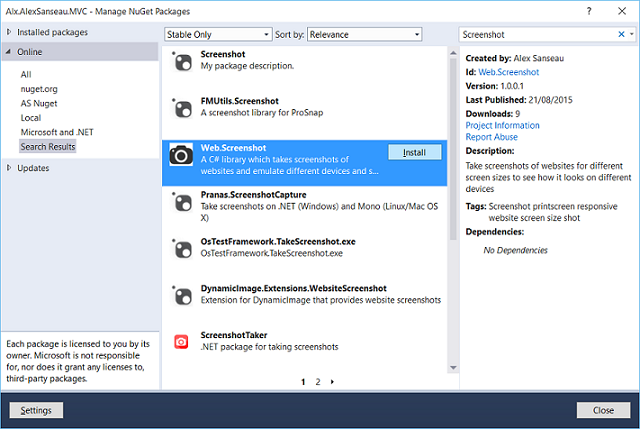
Task: Click the scrollbar down arrow
Action: (x=453, y=367)
